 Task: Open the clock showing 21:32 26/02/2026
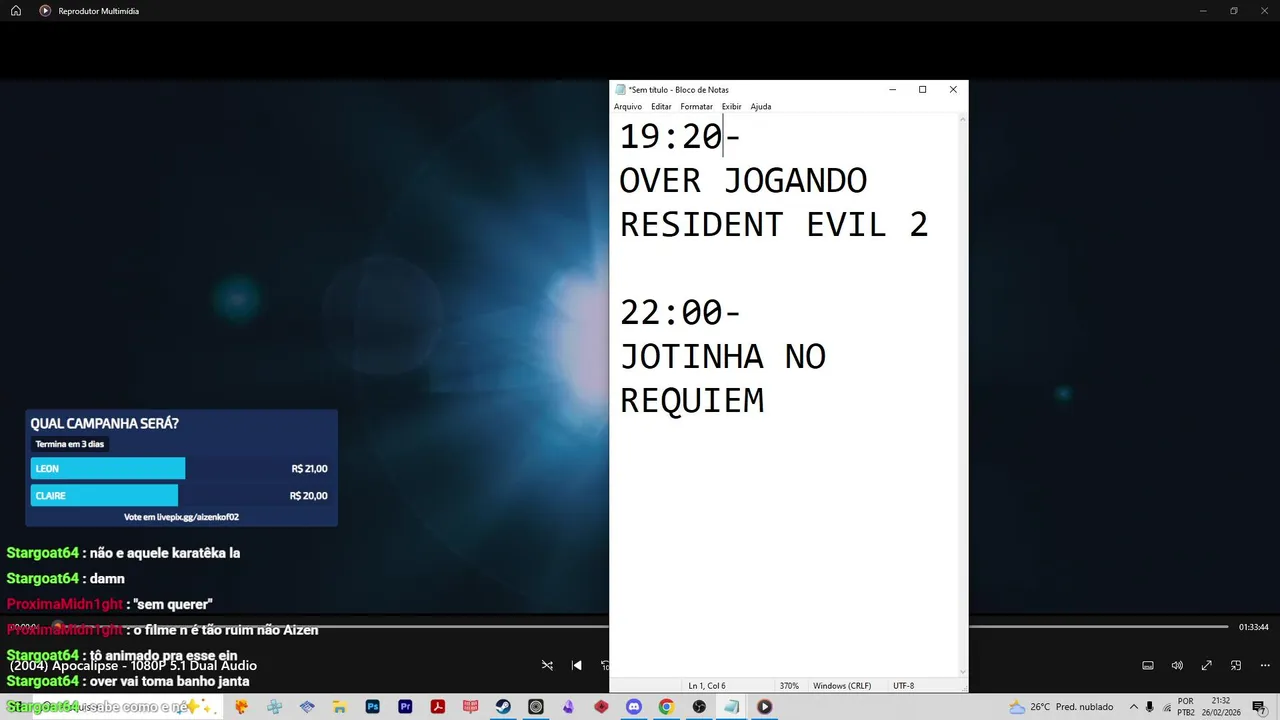(1221, 707)
